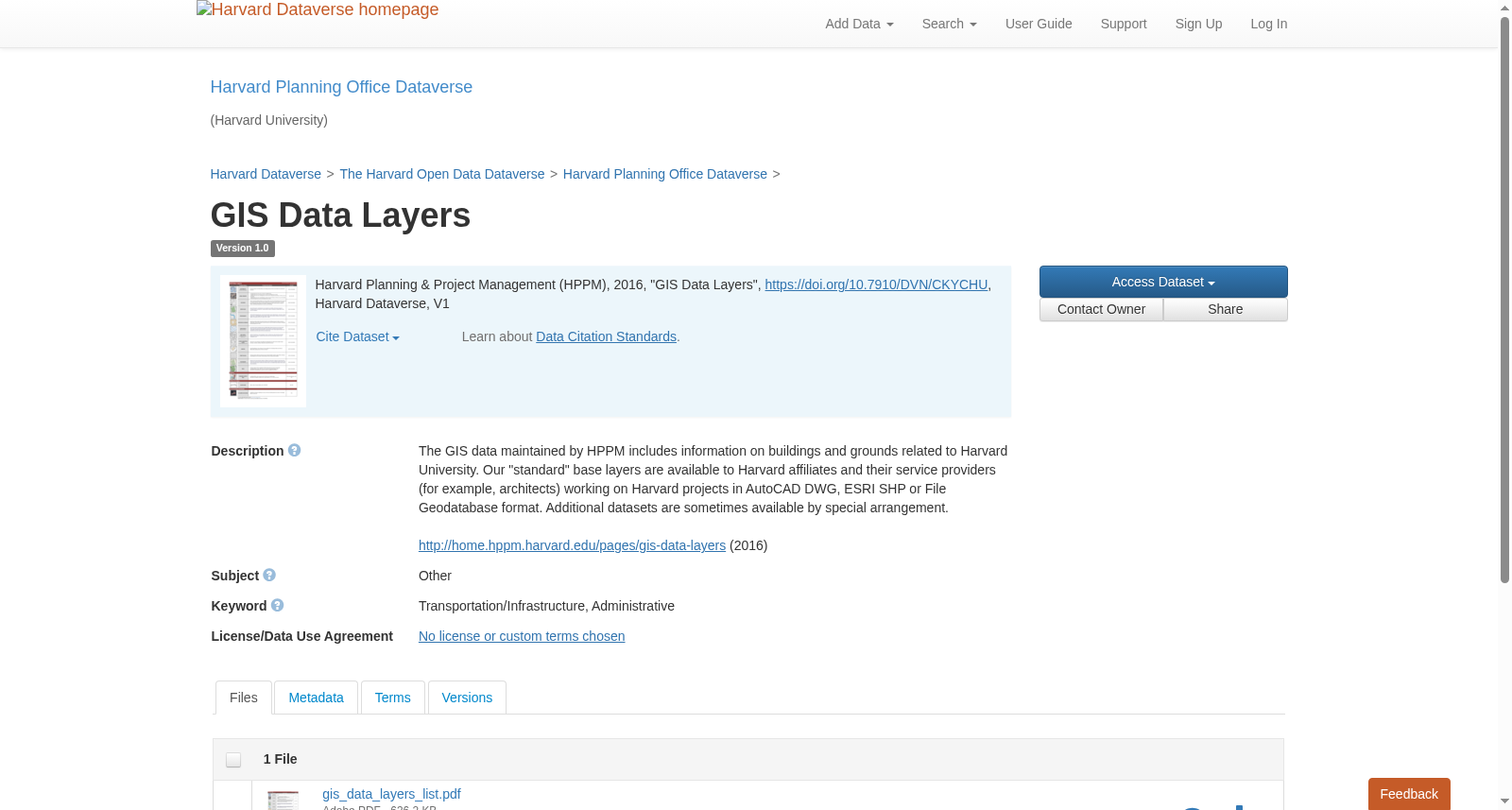This screenshot has width=1512, height=810.
Task: Click the "1 File" count text
Action: pos(280,759)
